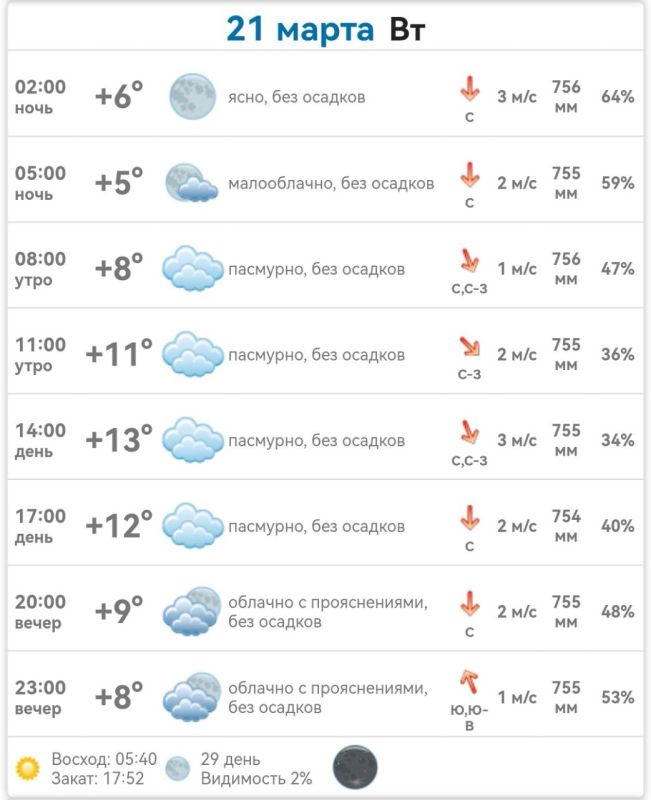Click the dark new moon phase icon
Image resolution: width=651 pixels, height=800 pixels.
tap(355, 767)
